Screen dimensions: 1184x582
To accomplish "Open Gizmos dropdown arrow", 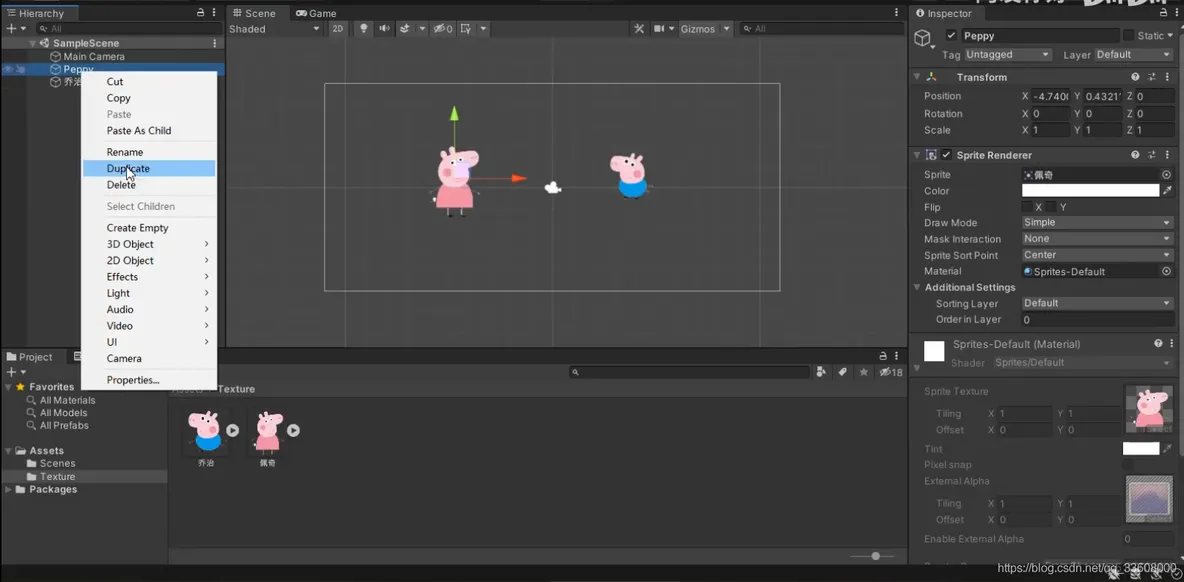I will click(x=727, y=29).
